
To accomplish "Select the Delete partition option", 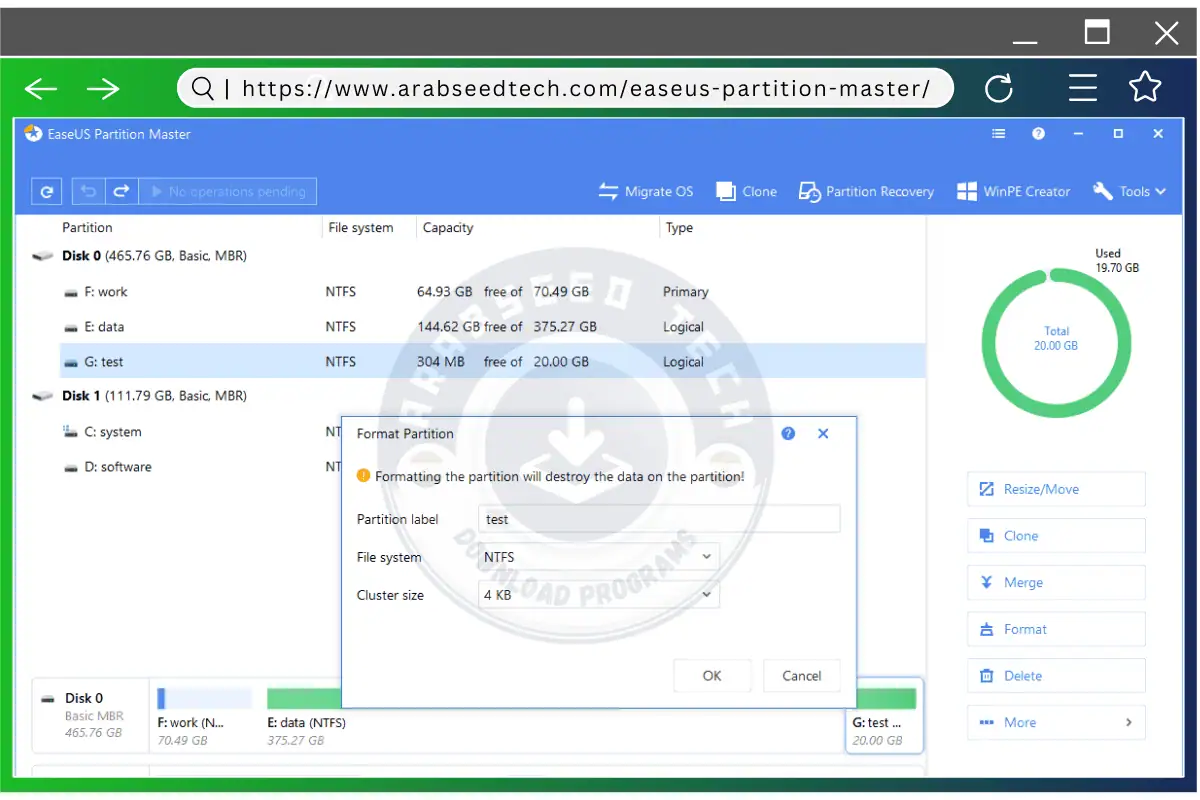I will pyautogui.click(x=1055, y=675).
